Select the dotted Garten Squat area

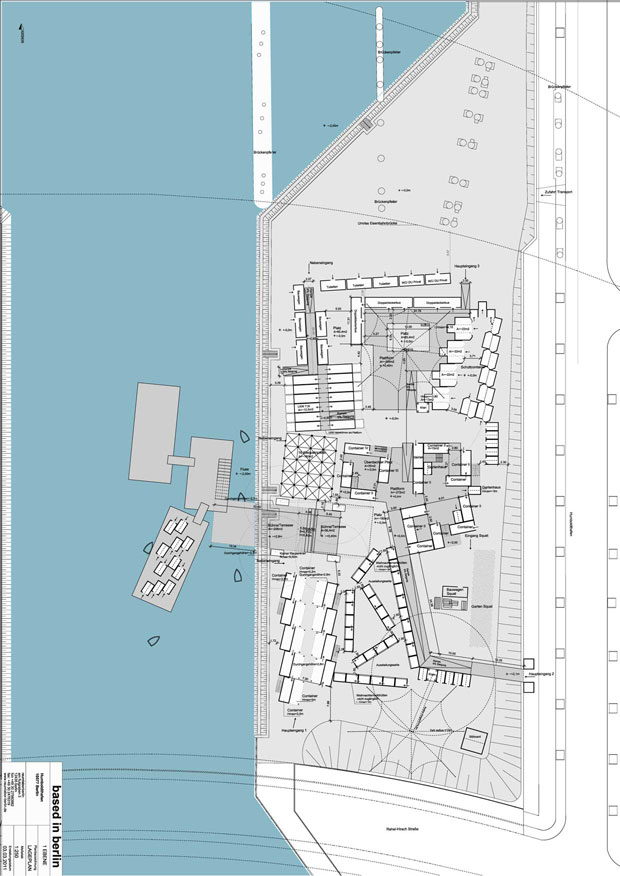[481, 590]
